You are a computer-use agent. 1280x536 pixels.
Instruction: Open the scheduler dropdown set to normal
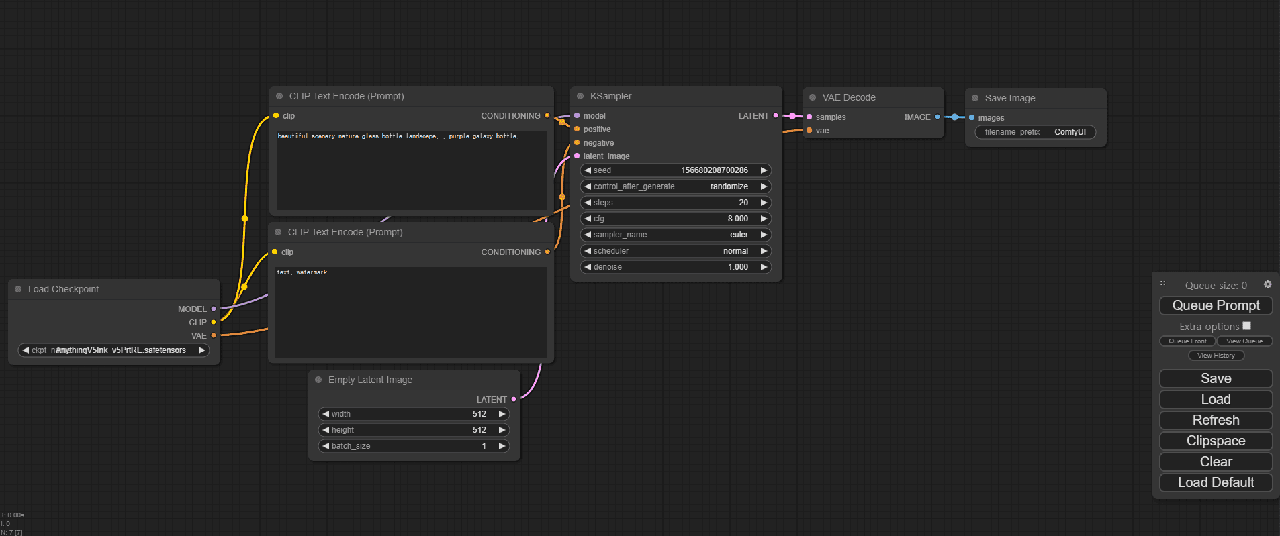pos(676,251)
